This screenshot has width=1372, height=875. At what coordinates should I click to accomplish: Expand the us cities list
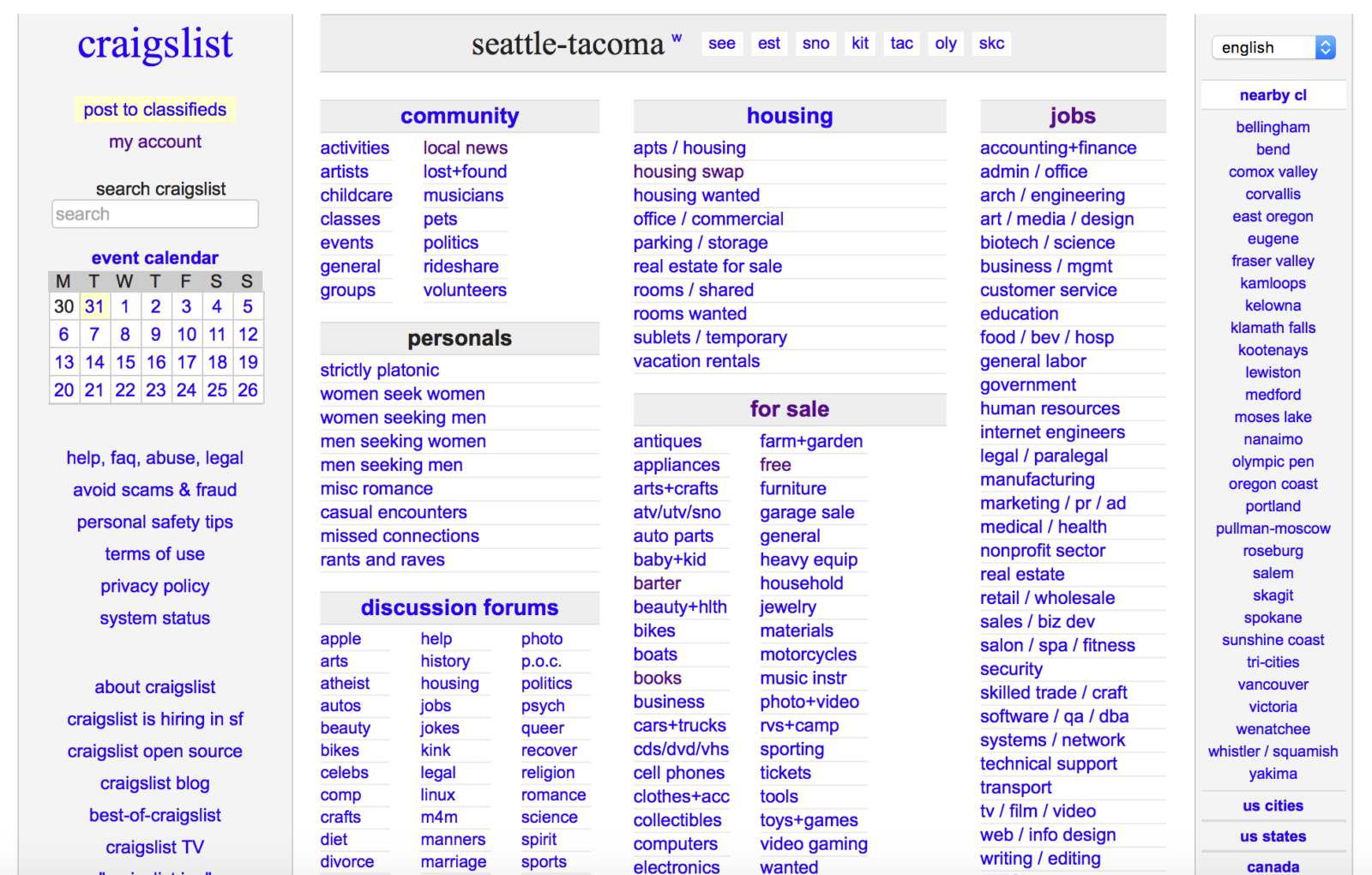pos(1273,806)
